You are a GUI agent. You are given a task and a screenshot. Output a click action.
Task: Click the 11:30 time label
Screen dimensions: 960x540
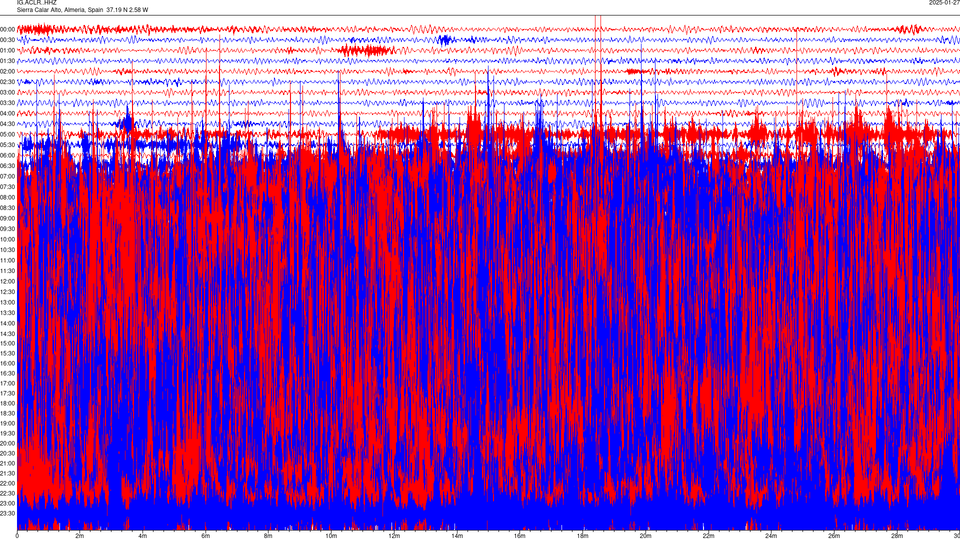(8, 271)
